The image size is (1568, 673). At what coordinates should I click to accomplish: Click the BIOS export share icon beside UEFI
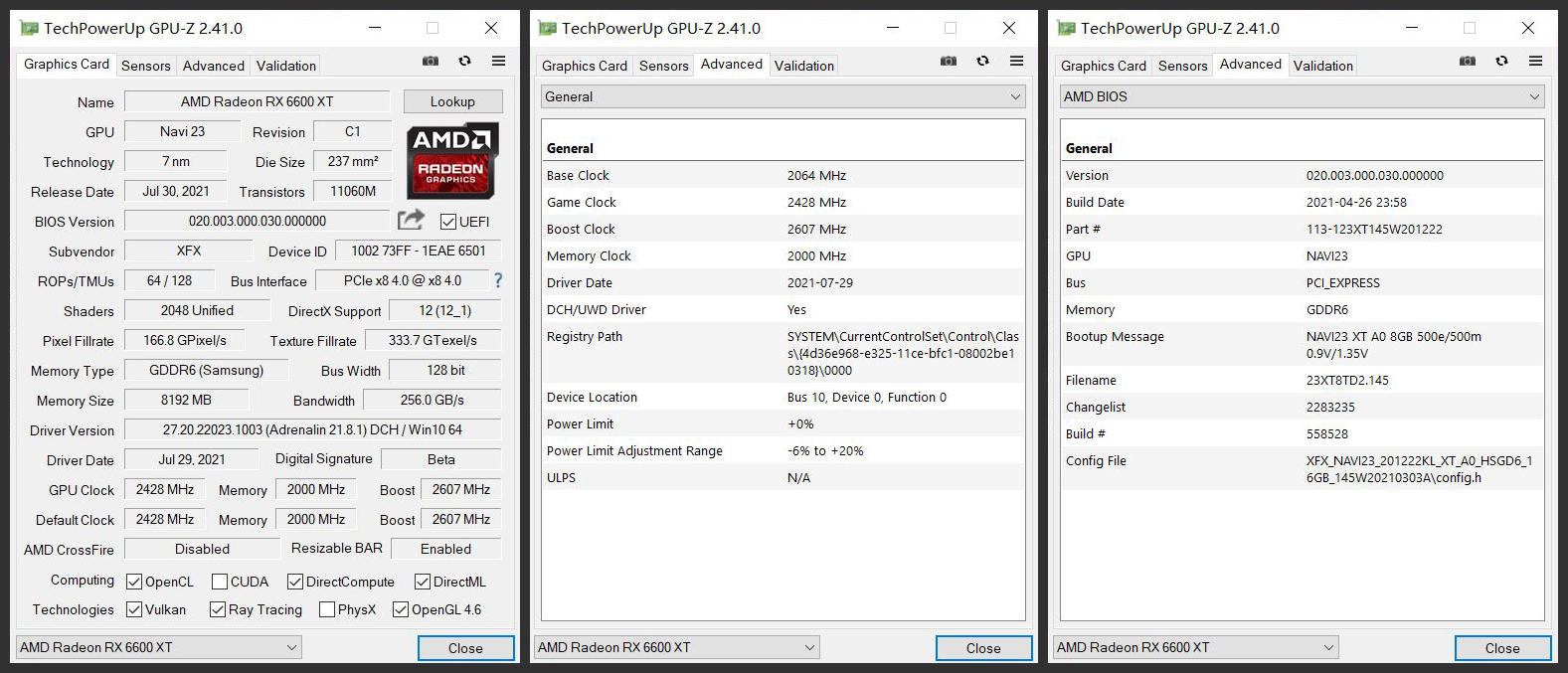pyautogui.click(x=411, y=220)
